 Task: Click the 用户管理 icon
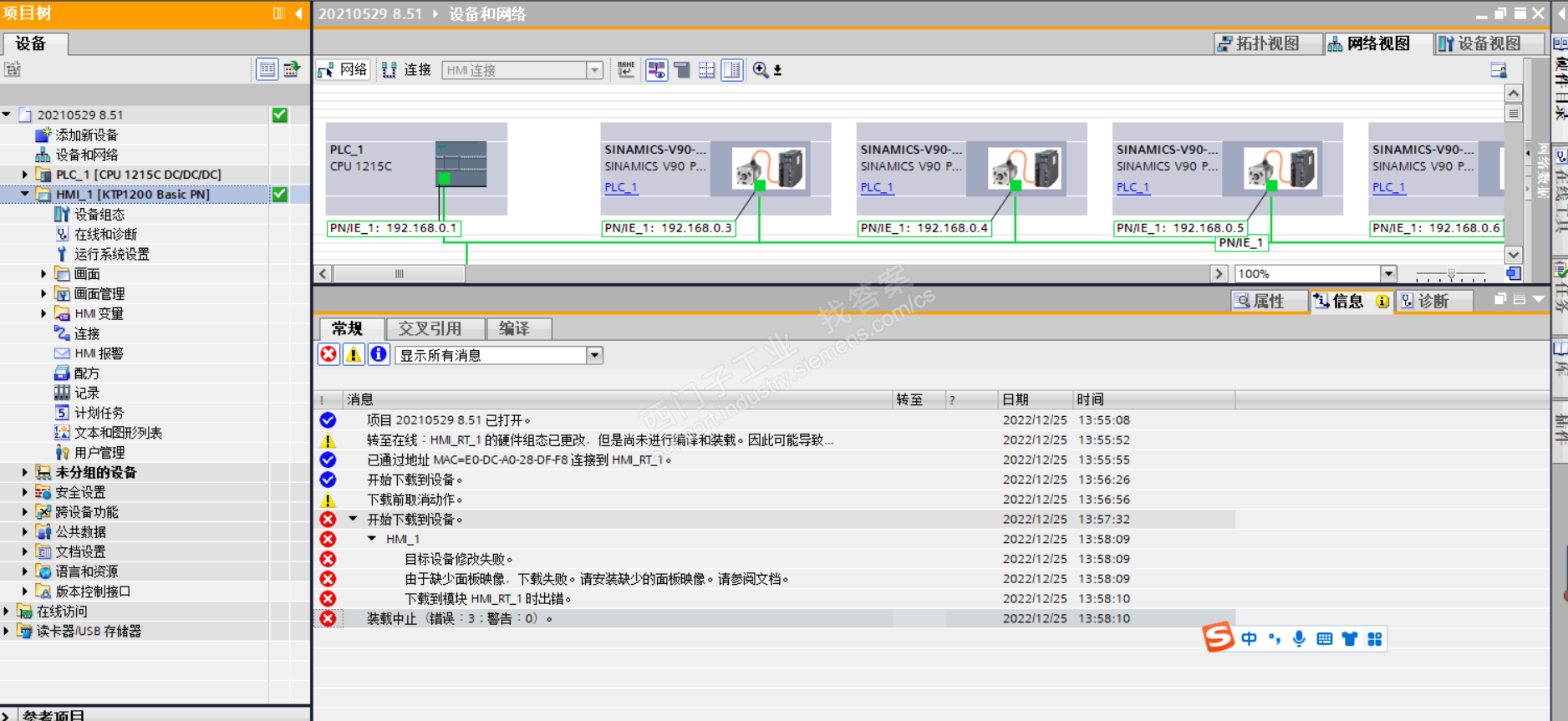click(62, 453)
